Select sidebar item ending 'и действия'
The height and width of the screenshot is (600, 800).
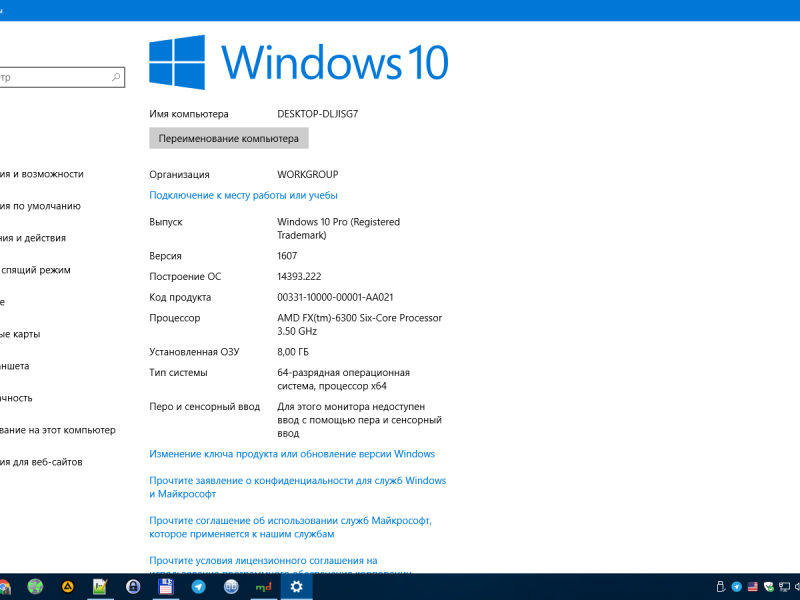tap(33, 238)
